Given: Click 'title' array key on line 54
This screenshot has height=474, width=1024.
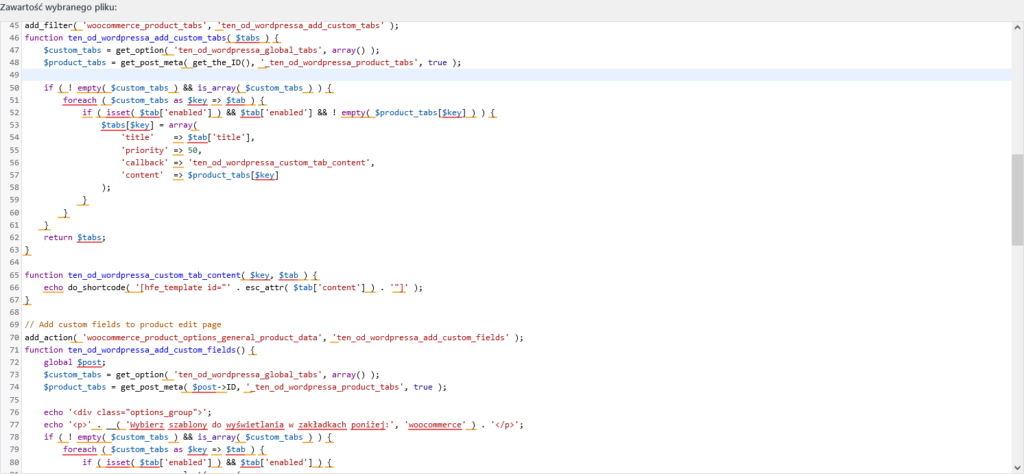Looking at the screenshot, I should click(x=137, y=138).
